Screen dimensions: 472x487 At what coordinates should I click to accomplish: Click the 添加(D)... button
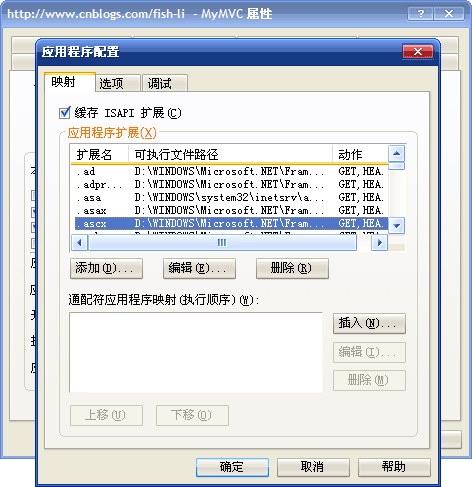click(x=106, y=268)
